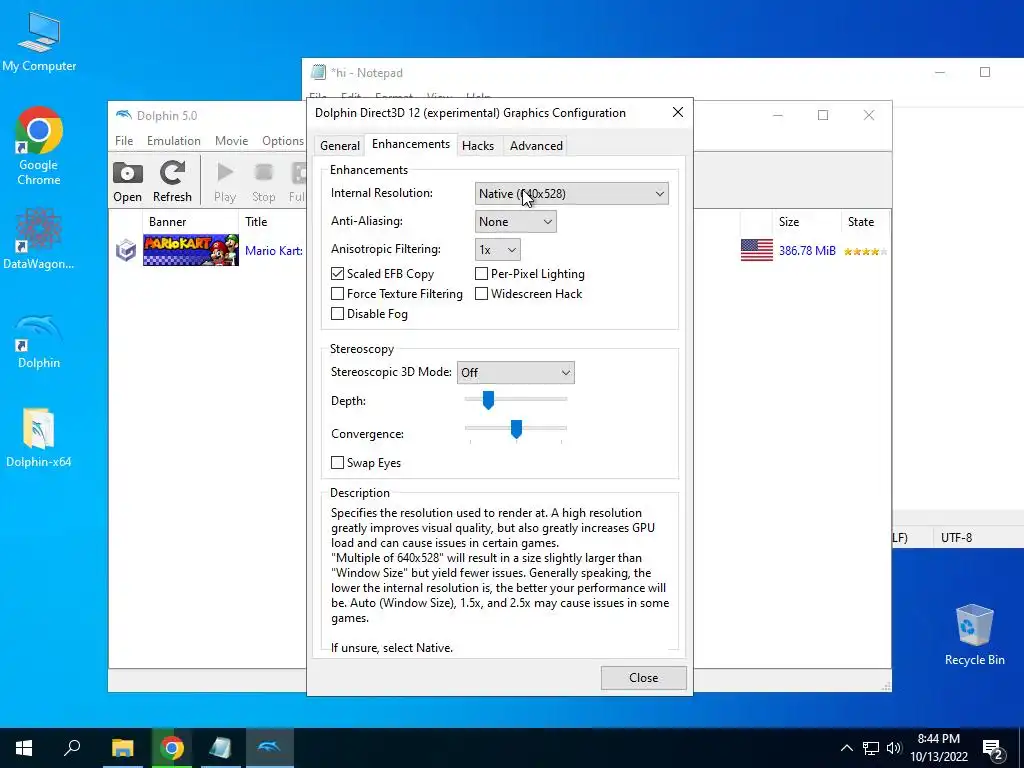Switch to Chrome on the taskbar
This screenshot has height=768, width=1024.
pos(172,748)
